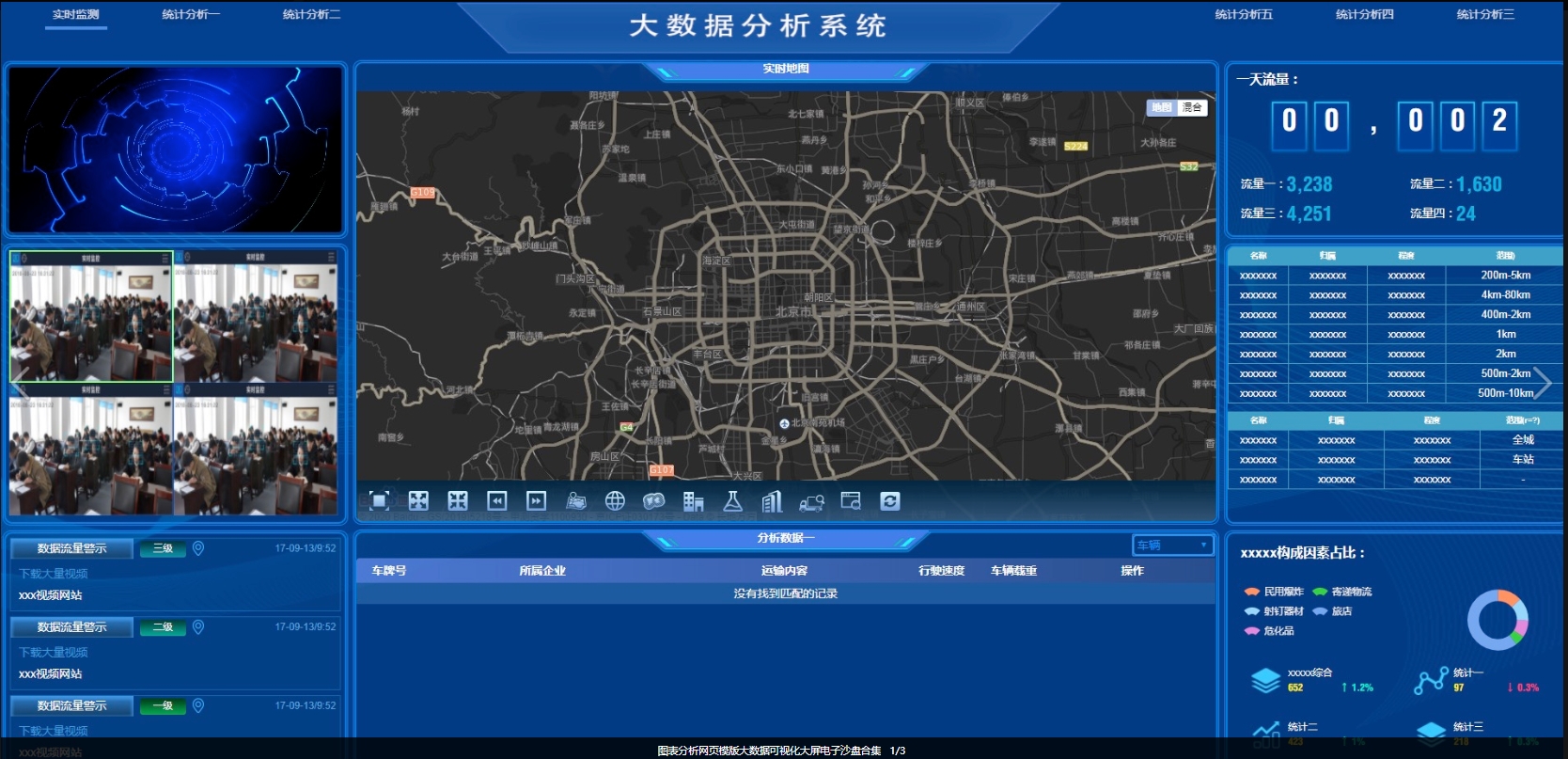This screenshot has width=1568, height=759.
Task: Click the orange segment of donut chart
Action: [x=1509, y=598]
